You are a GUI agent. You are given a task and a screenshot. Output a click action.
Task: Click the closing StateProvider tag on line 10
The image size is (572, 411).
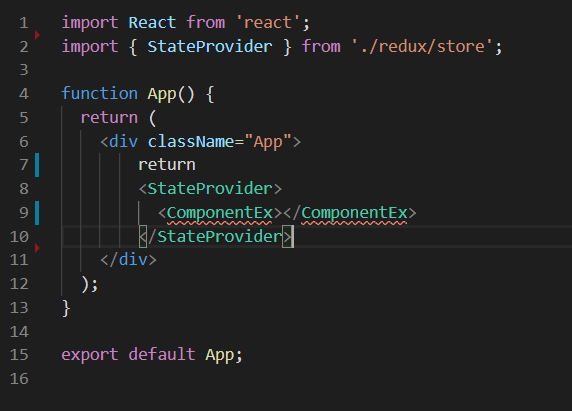tap(215, 237)
